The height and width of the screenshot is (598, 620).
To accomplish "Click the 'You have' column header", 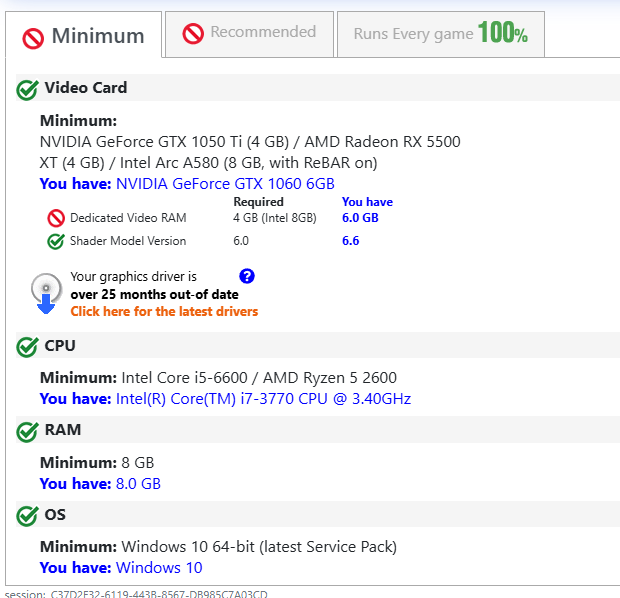I will [367, 202].
